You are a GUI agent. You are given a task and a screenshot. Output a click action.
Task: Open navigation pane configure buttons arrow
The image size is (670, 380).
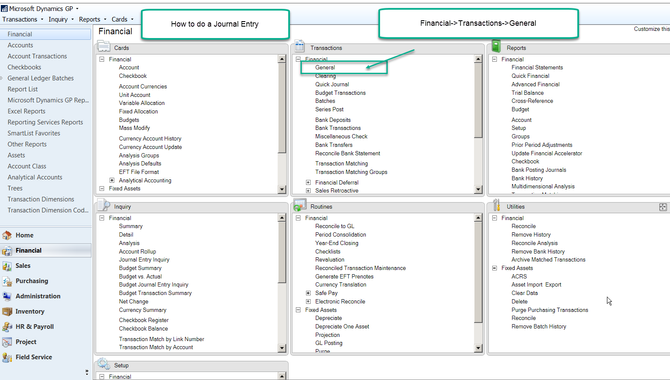point(87,373)
